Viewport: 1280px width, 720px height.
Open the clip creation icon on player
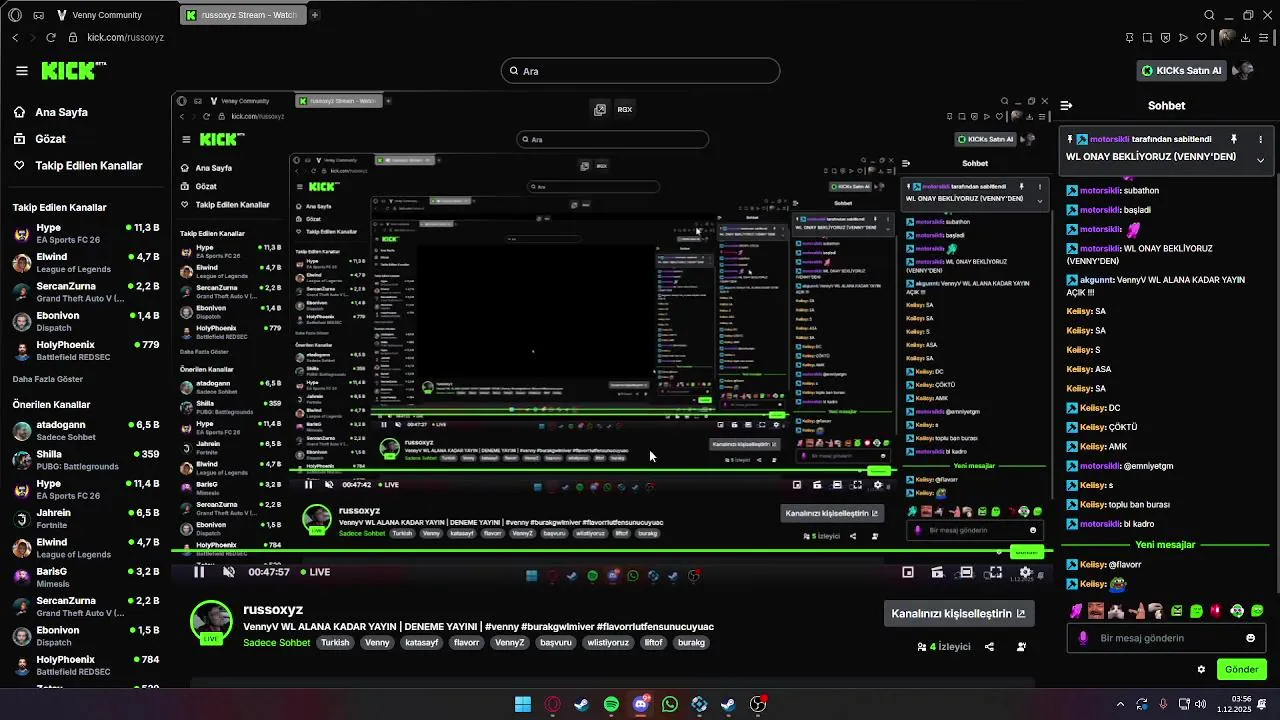point(937,572)
